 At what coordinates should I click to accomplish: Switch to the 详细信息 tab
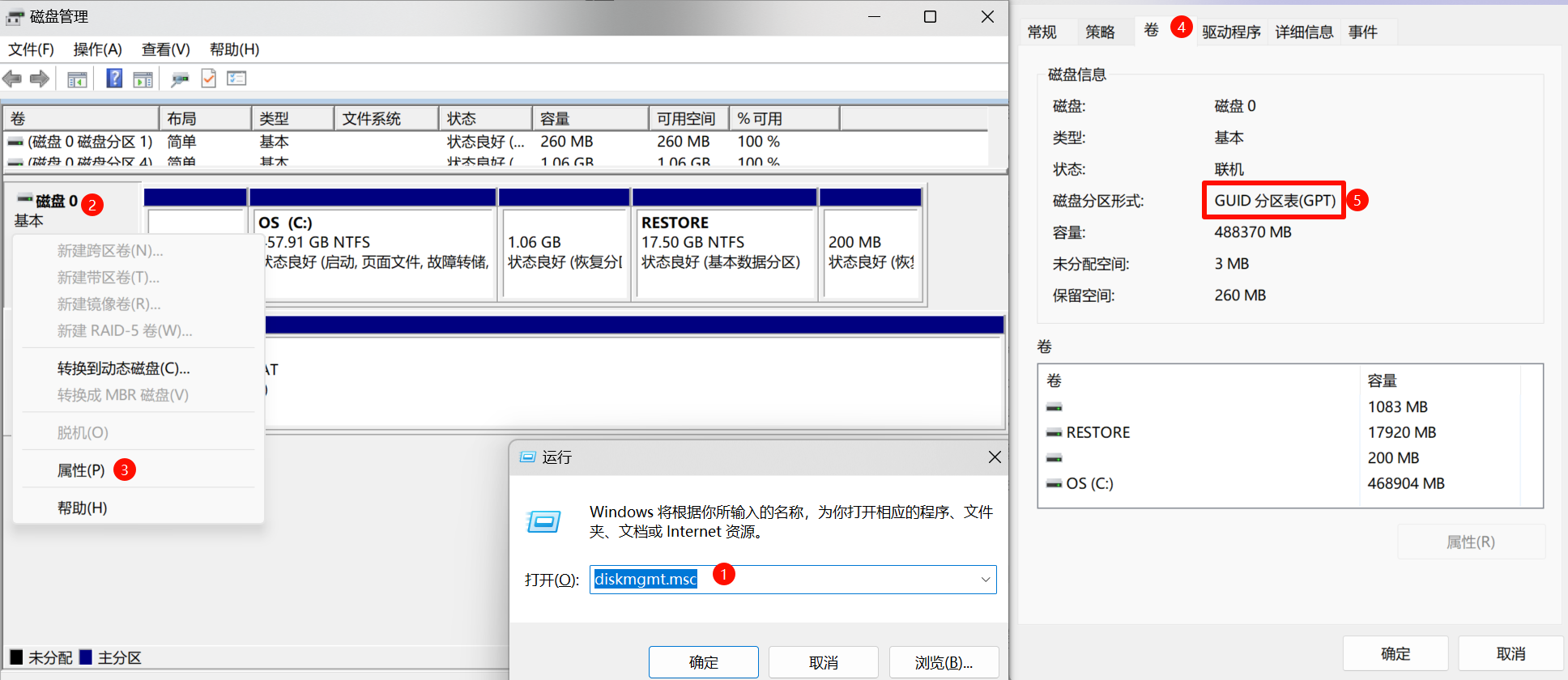[1303, 32]
